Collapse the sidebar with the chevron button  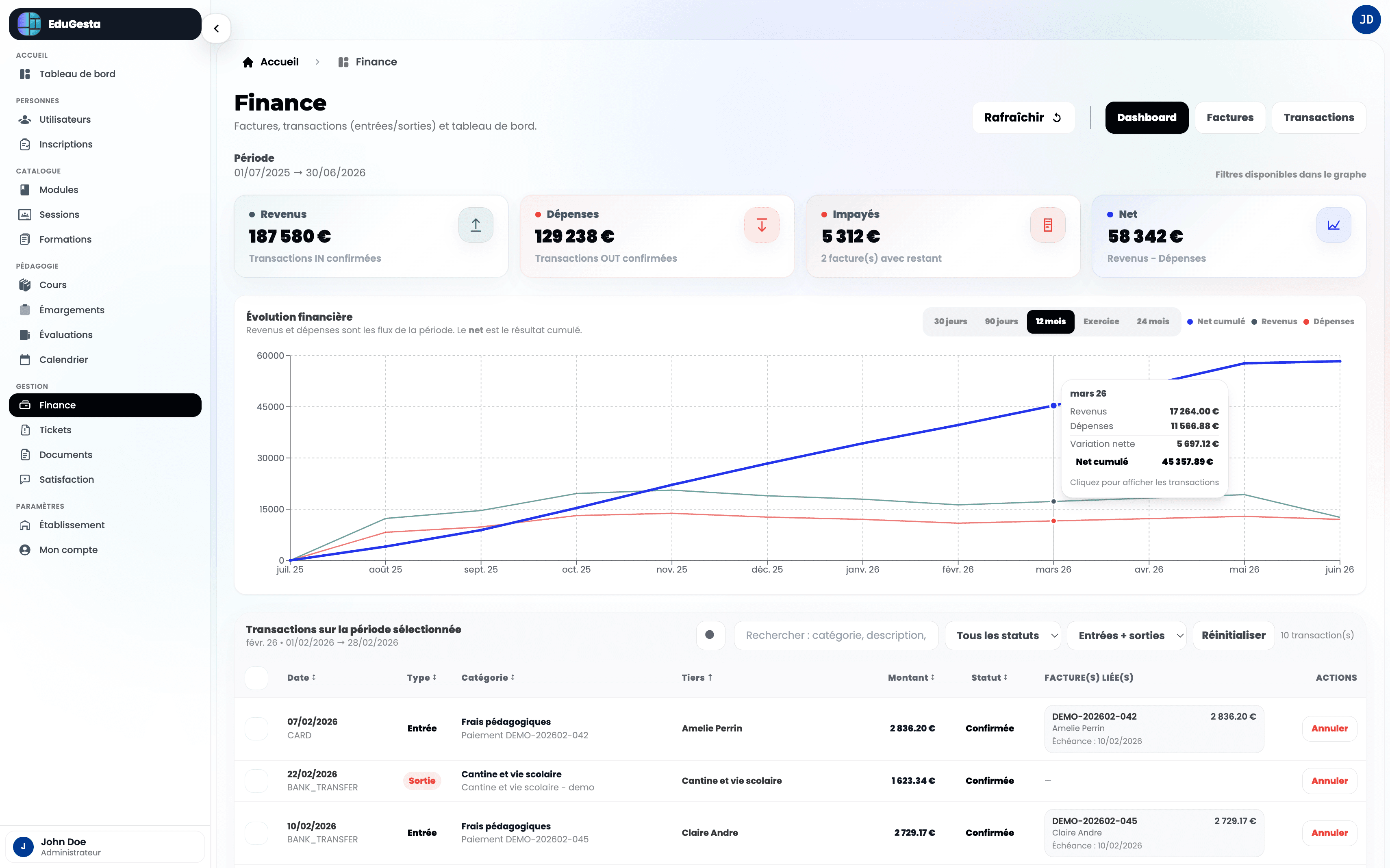tap(217, 28)
